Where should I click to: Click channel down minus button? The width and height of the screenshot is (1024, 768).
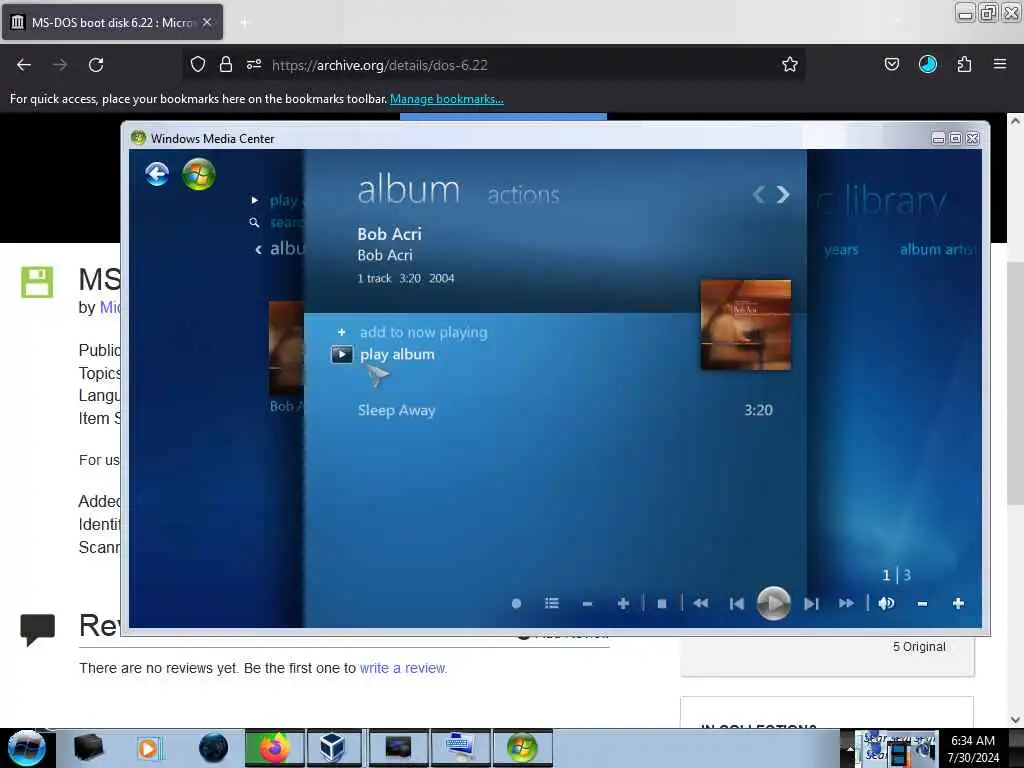[x=587, y=604]
